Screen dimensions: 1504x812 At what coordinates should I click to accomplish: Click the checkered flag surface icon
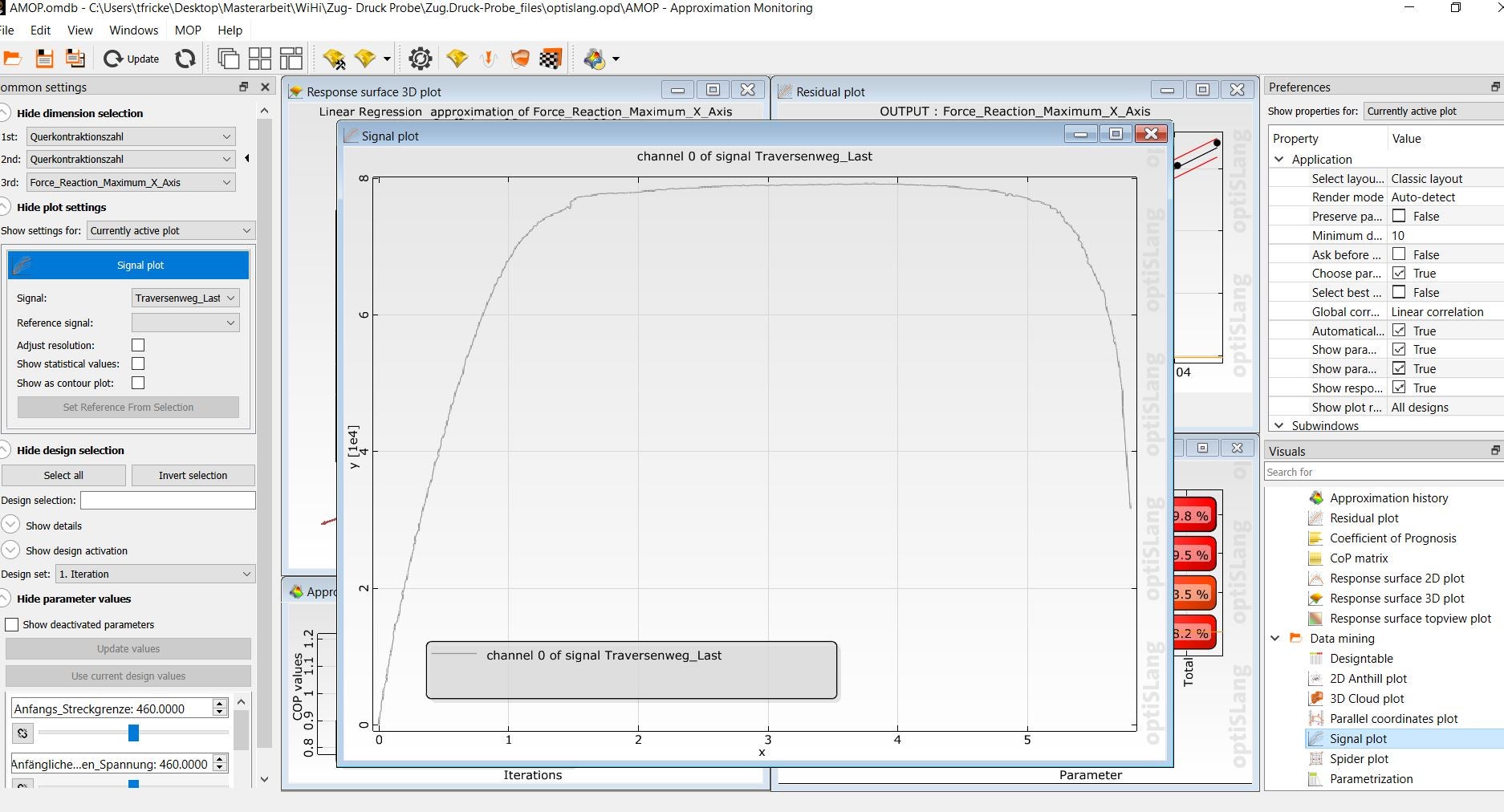[551, 59]
